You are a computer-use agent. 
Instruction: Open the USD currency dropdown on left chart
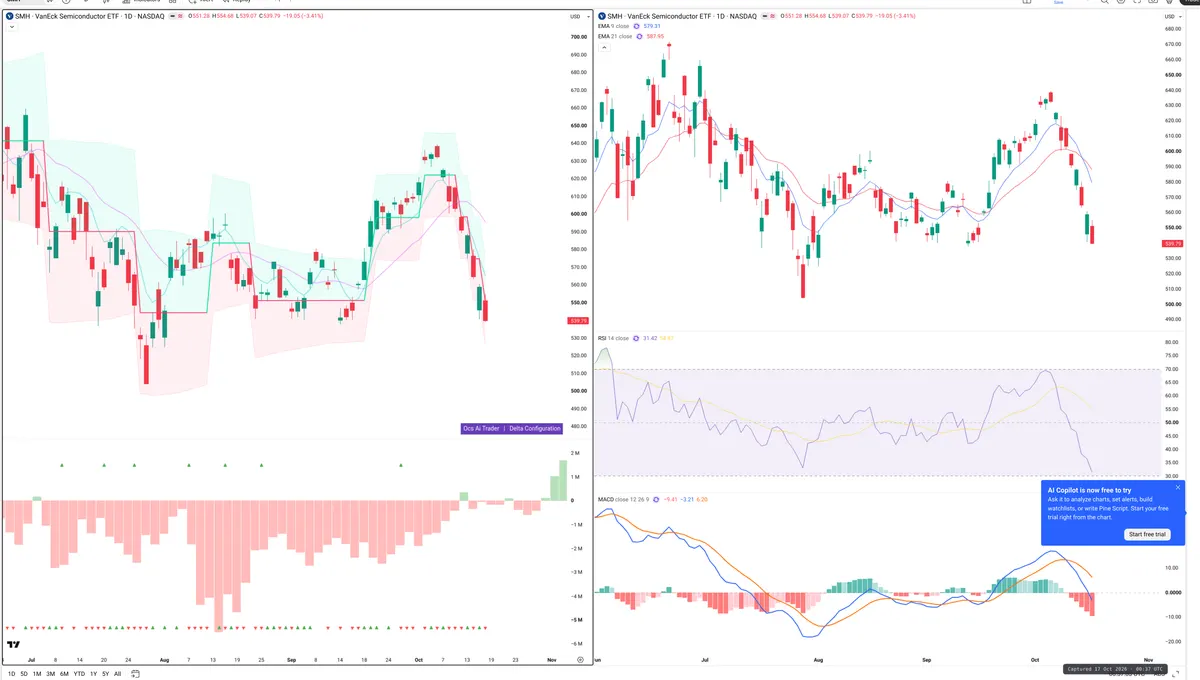point(577,16)
